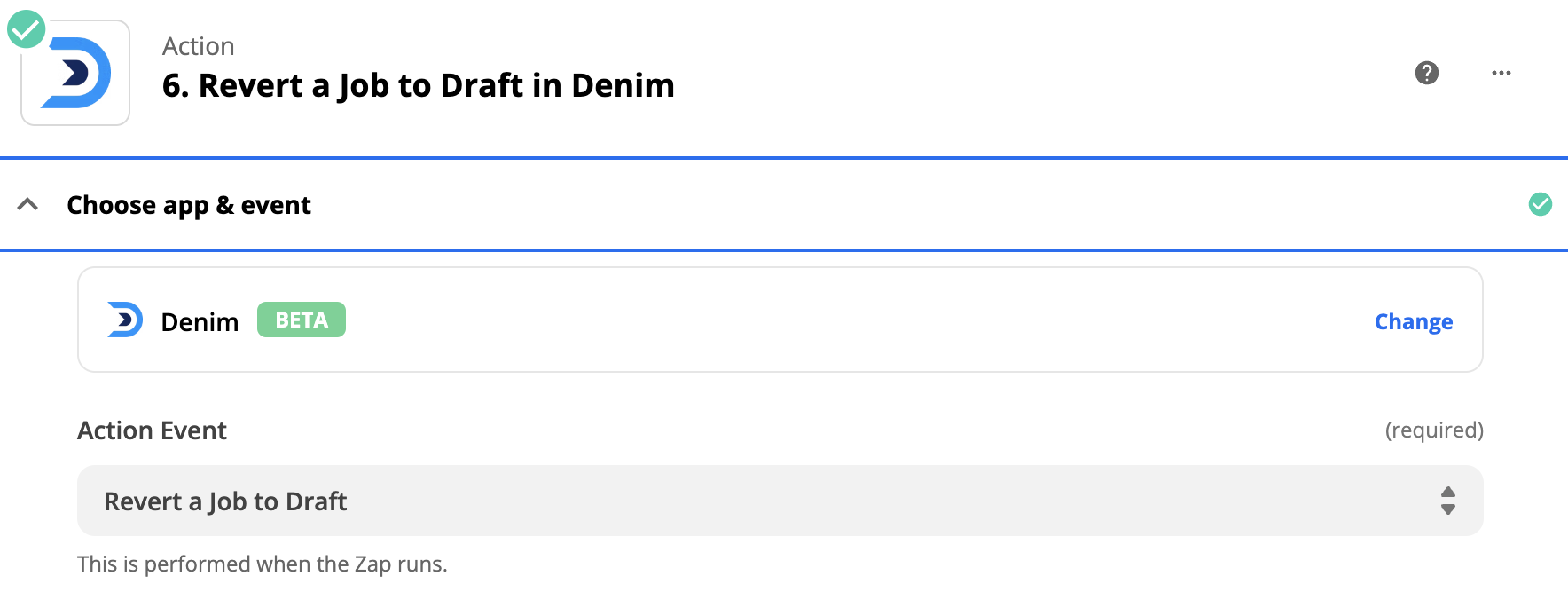1568x600 pixels.
Task: Click the Action Event field label
Action: click(152, 430)
